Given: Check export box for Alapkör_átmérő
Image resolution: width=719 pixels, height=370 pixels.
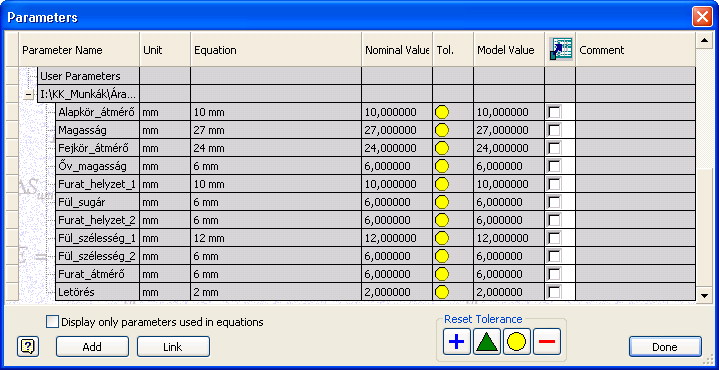Looking at the screenshot, I should pos(554,112).
